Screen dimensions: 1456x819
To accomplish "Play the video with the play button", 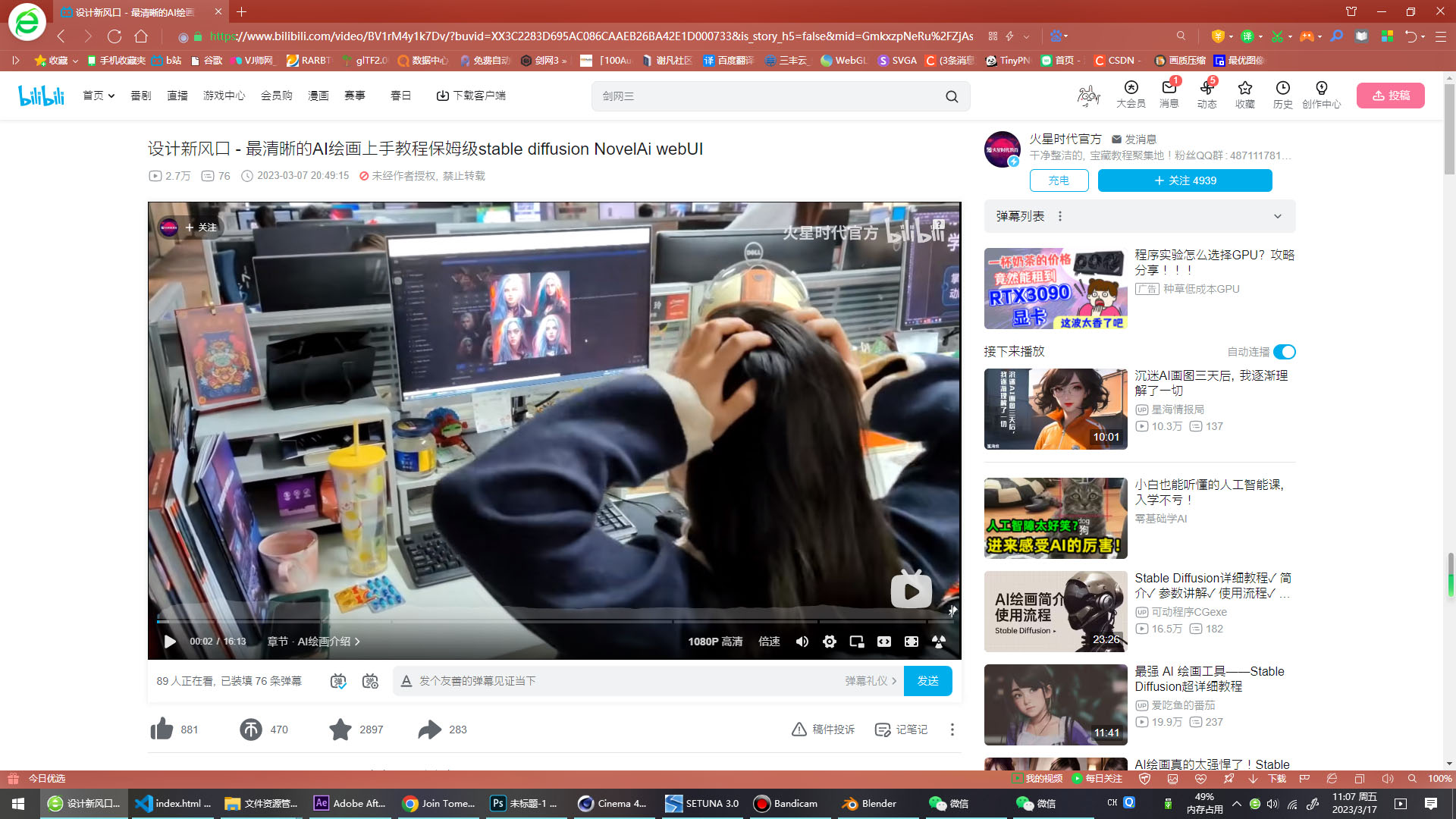I will tap(170, 642).
